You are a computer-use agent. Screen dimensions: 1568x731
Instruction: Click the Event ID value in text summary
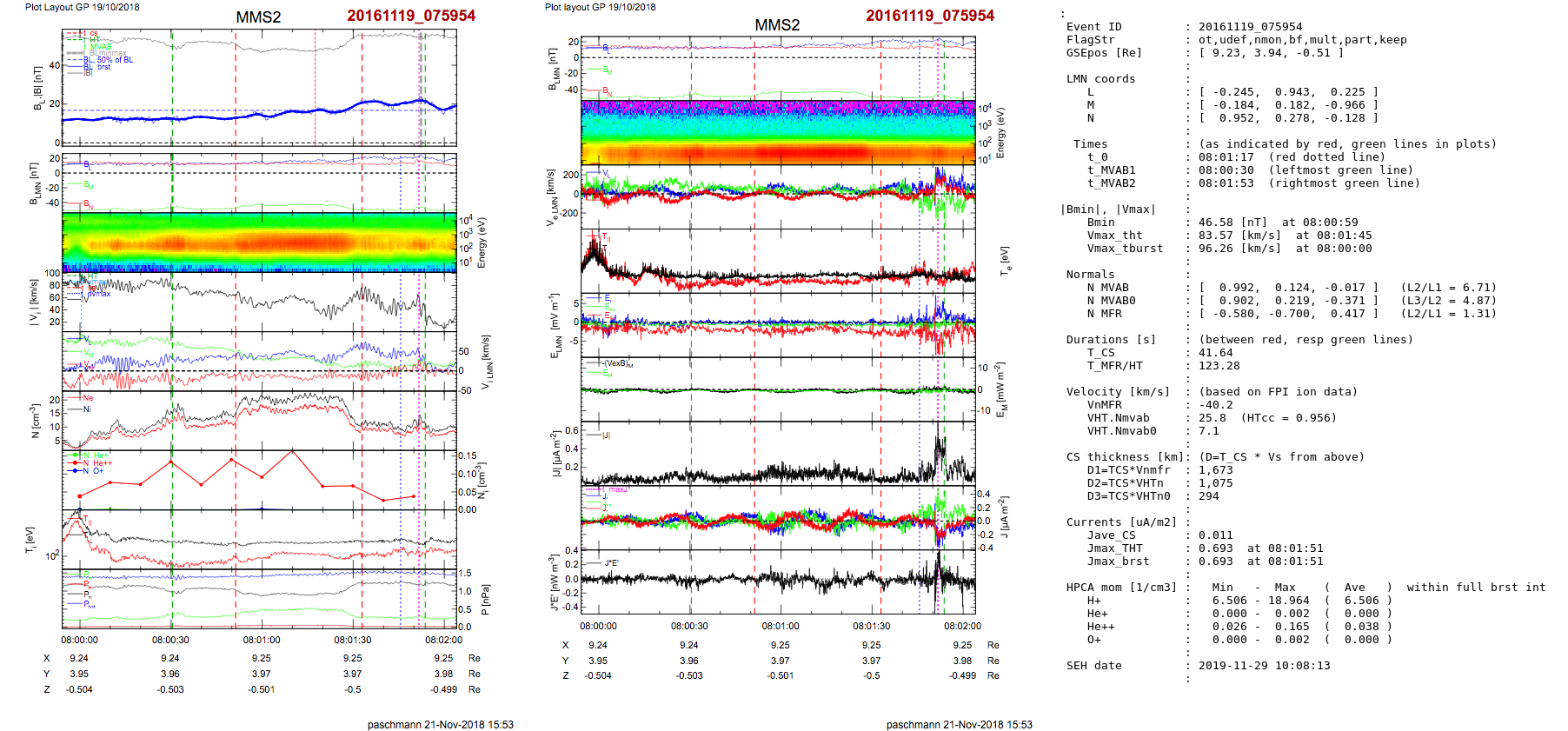click(1238, 27)
